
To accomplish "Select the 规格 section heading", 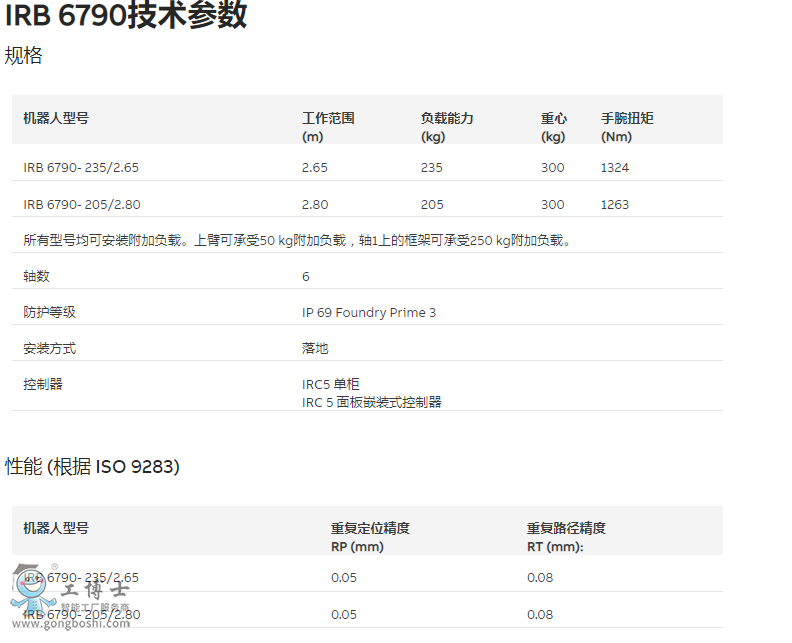I will coord(24,56).
